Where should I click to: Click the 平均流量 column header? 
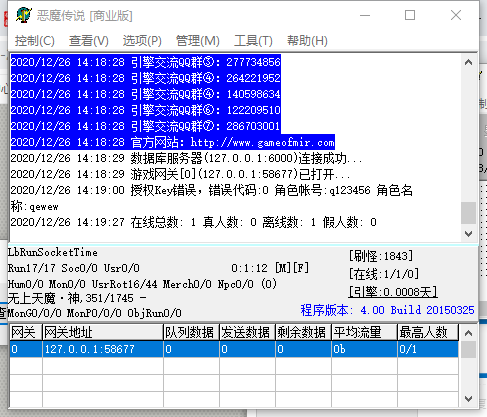pos(364,332)
